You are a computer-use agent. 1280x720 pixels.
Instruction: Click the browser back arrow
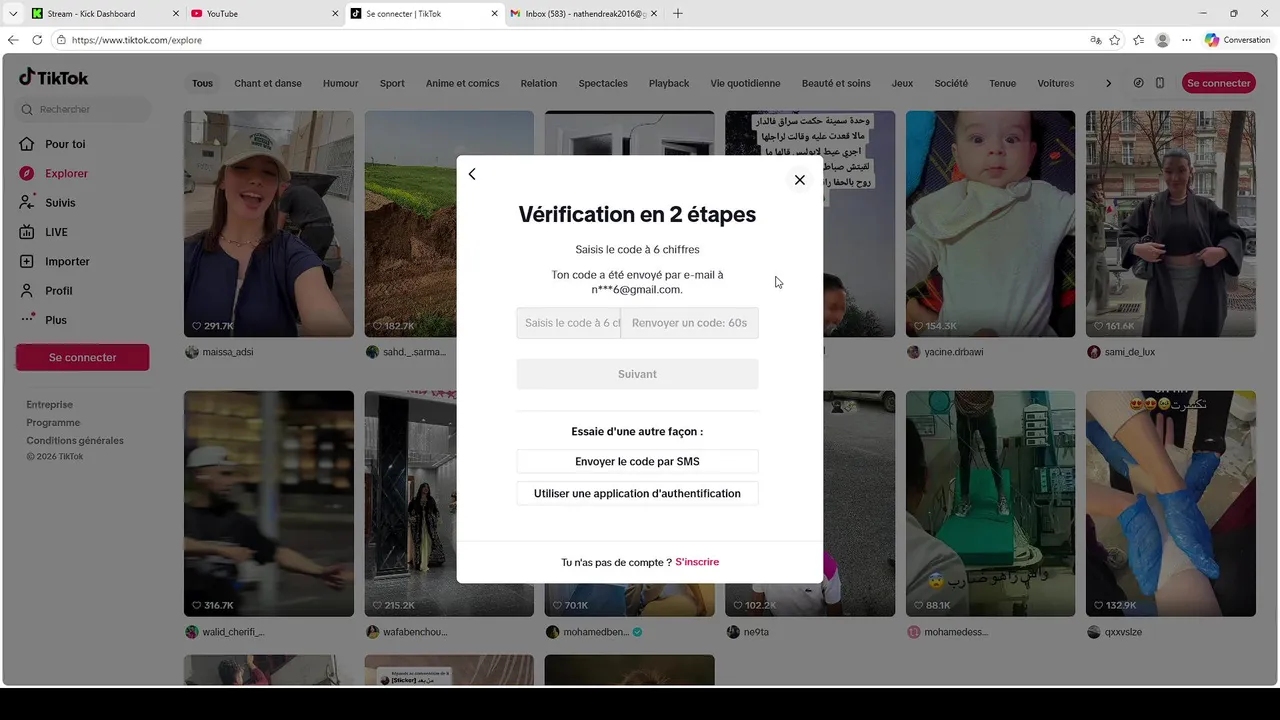tap(13, 40)
